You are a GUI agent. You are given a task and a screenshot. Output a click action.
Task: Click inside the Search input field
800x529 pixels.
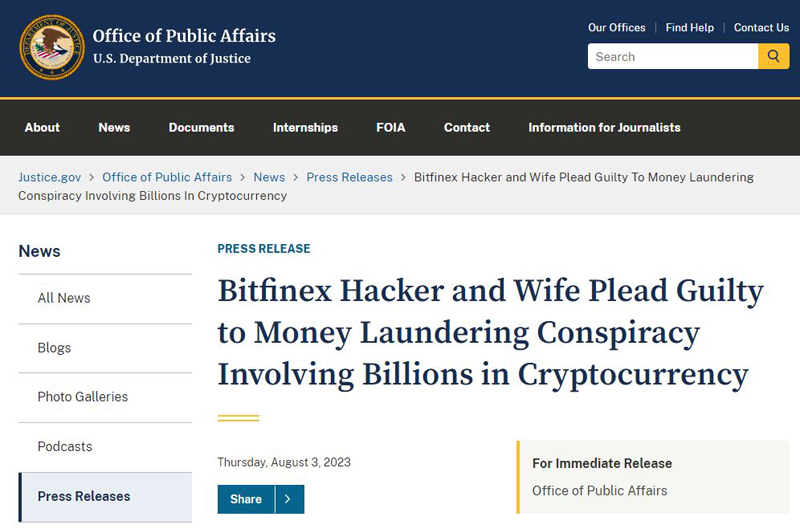pos(673,56)
